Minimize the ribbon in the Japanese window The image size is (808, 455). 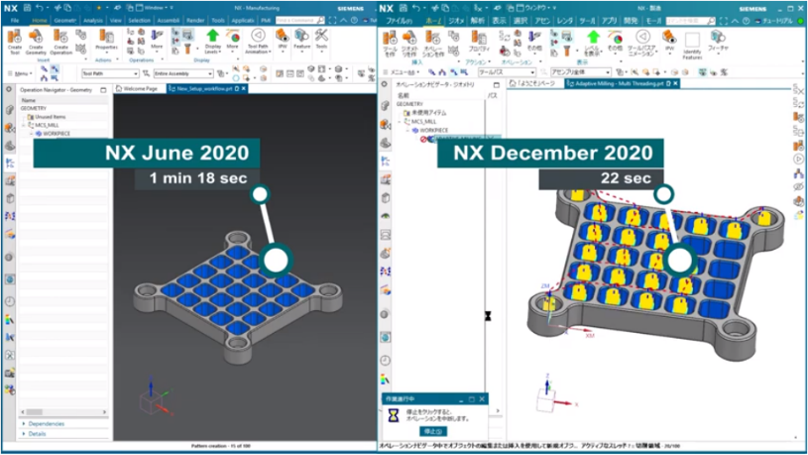[735, 21]
